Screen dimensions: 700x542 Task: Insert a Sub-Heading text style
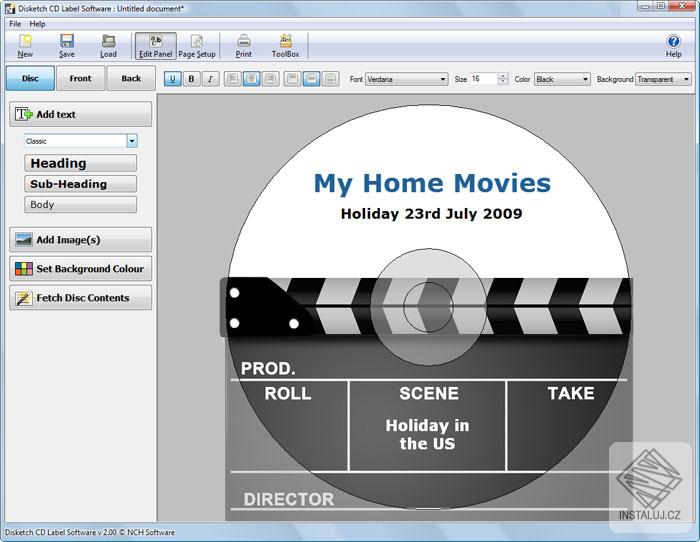pyautogui.click(x=80, y=184)
